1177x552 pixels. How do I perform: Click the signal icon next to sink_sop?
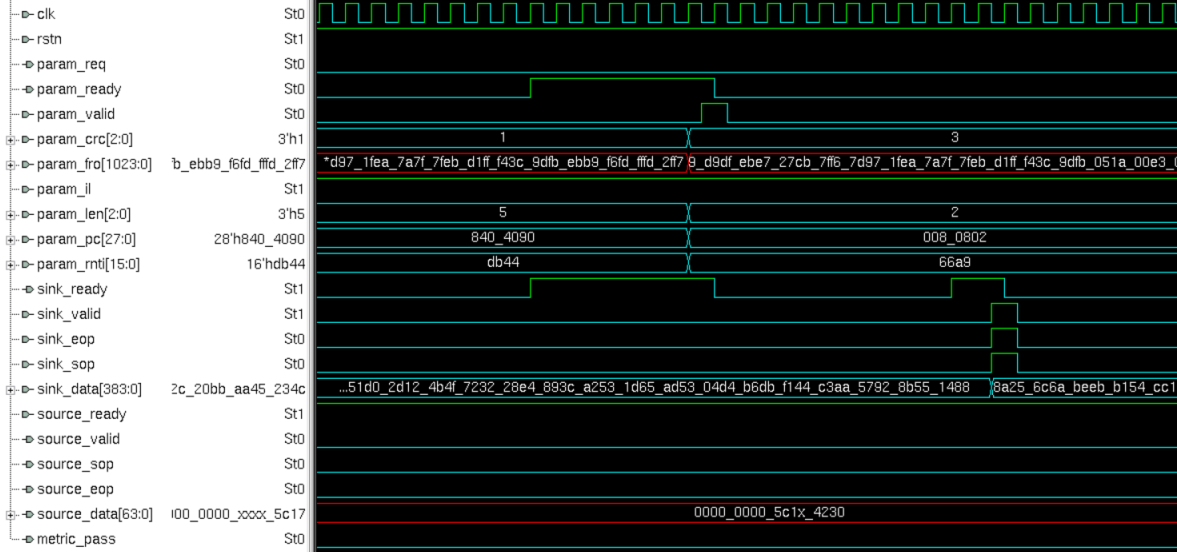[29, 364]
